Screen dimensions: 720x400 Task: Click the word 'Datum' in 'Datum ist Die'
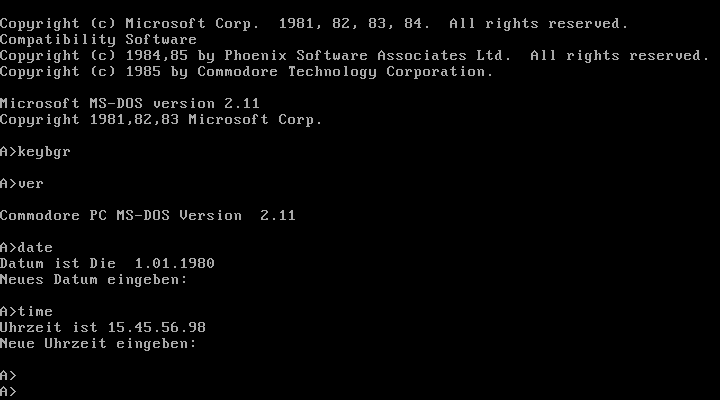22,264
